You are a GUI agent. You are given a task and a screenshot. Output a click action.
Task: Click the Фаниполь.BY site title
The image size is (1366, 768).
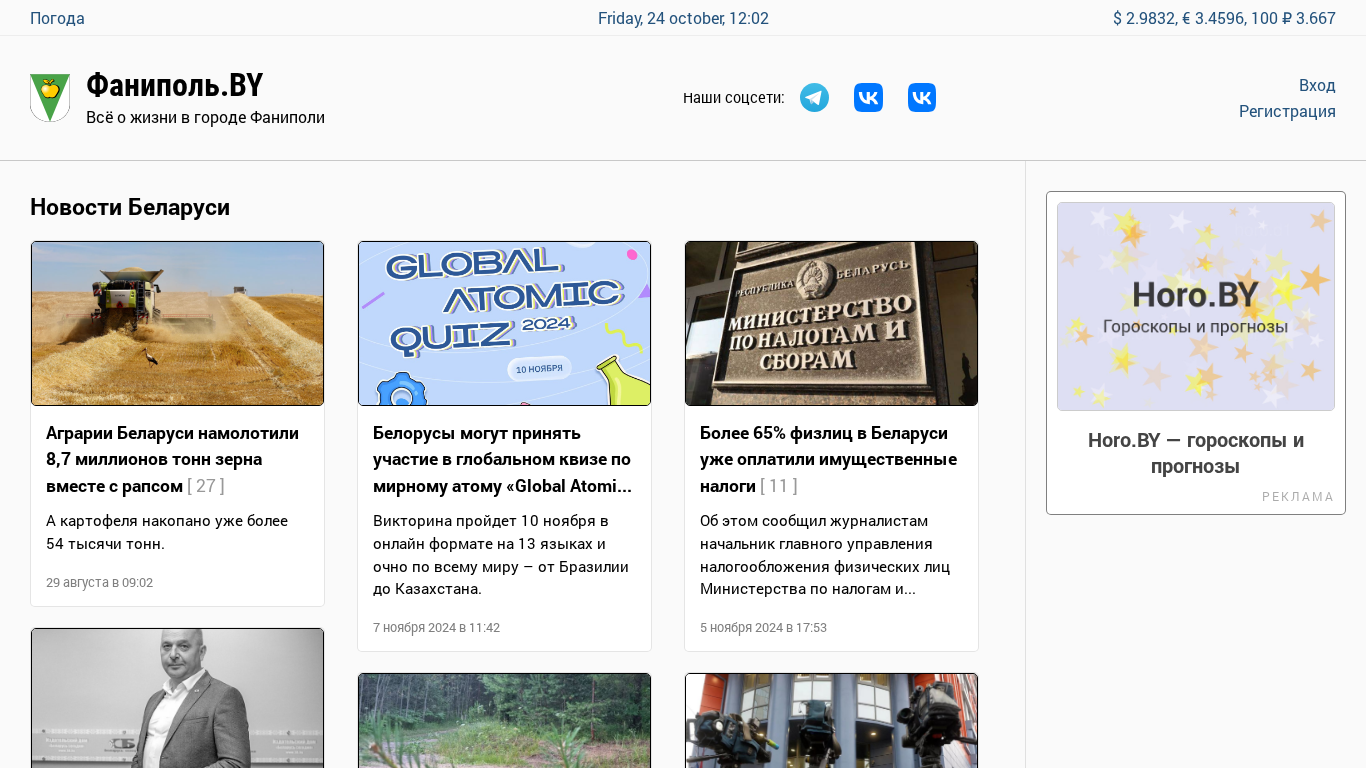[x=174, y=85]
